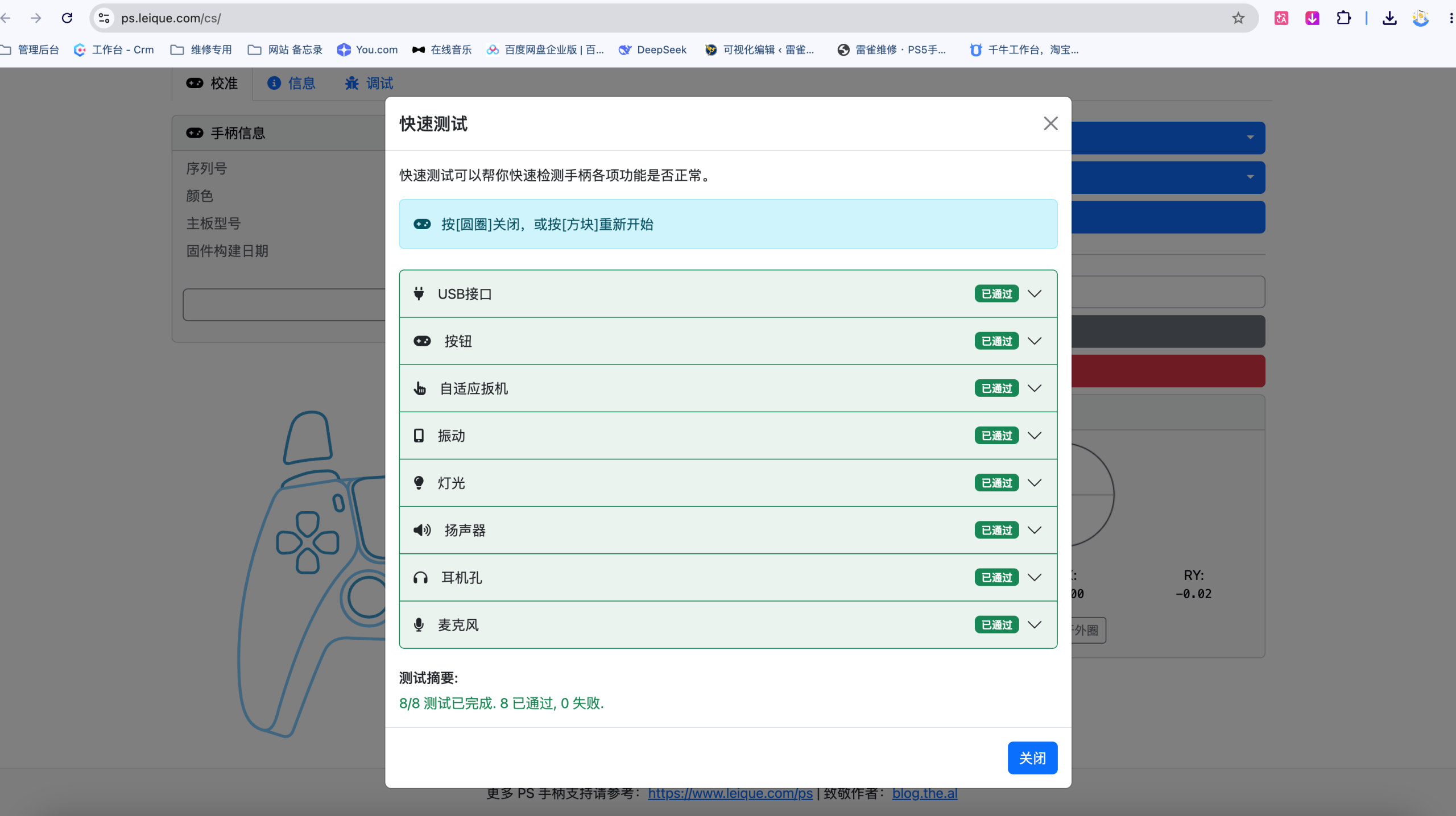The width and height of the screenshot is (1456, 816).
Task: Click the controller illustration thumbnail
Action: [312, 573]
